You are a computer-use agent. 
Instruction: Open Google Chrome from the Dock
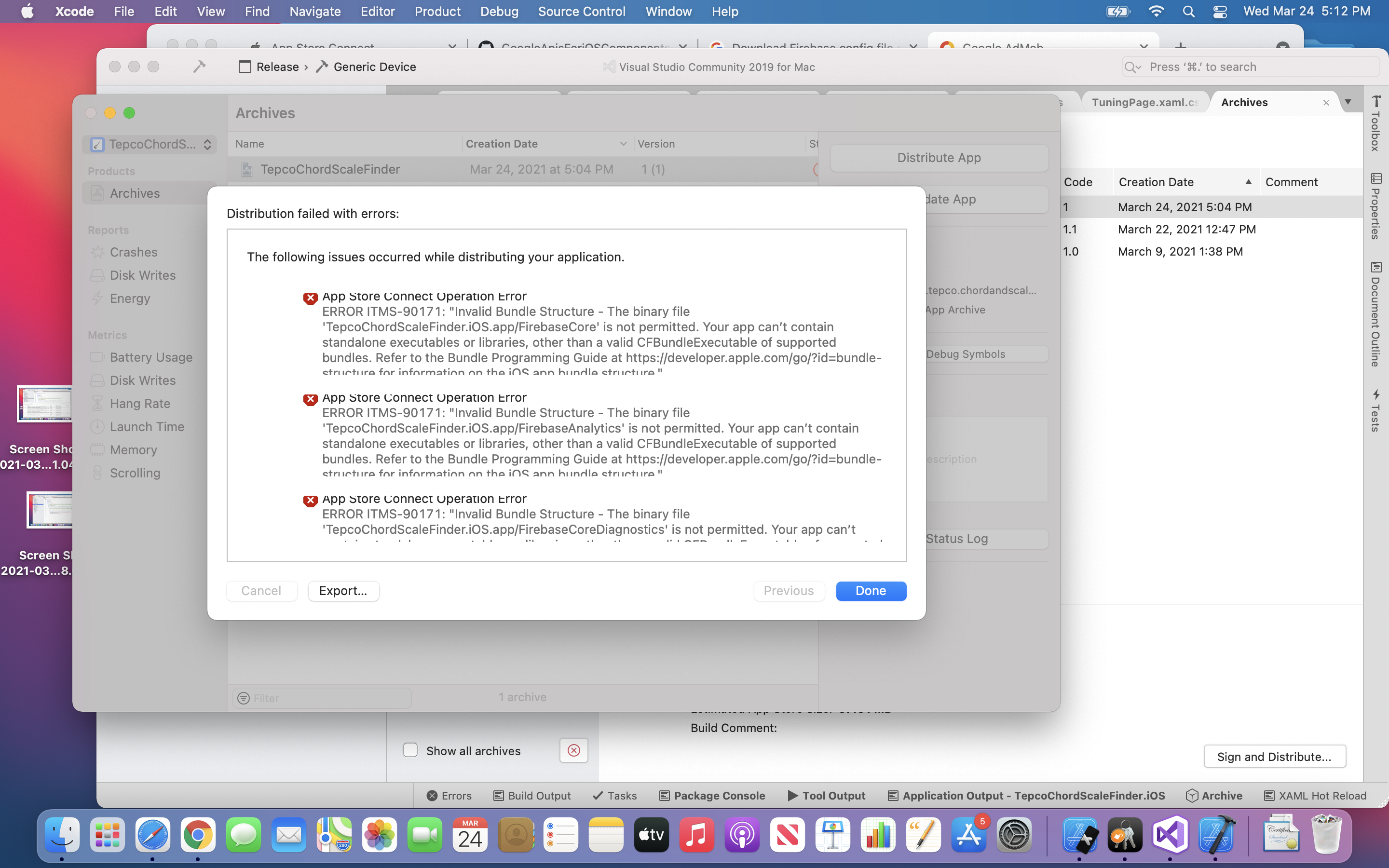pos(197,835)
